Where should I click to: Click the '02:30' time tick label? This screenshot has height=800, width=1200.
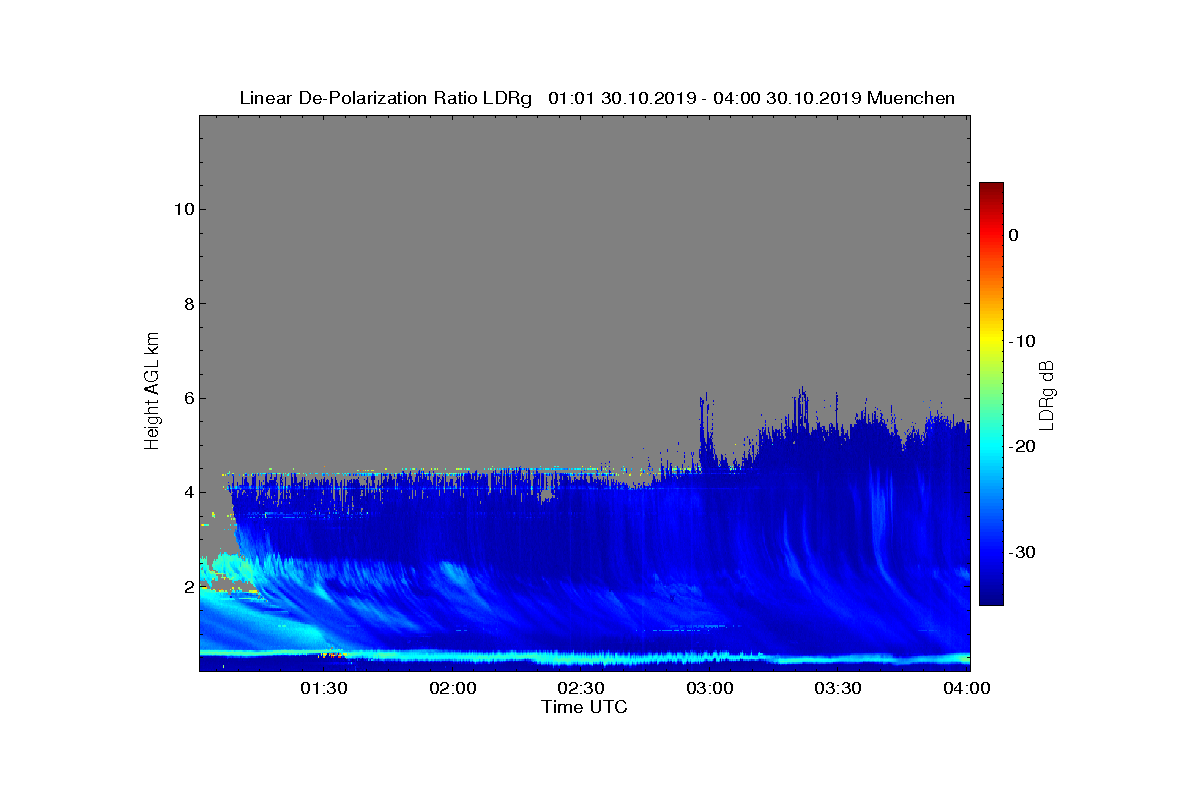coord(582,688)
